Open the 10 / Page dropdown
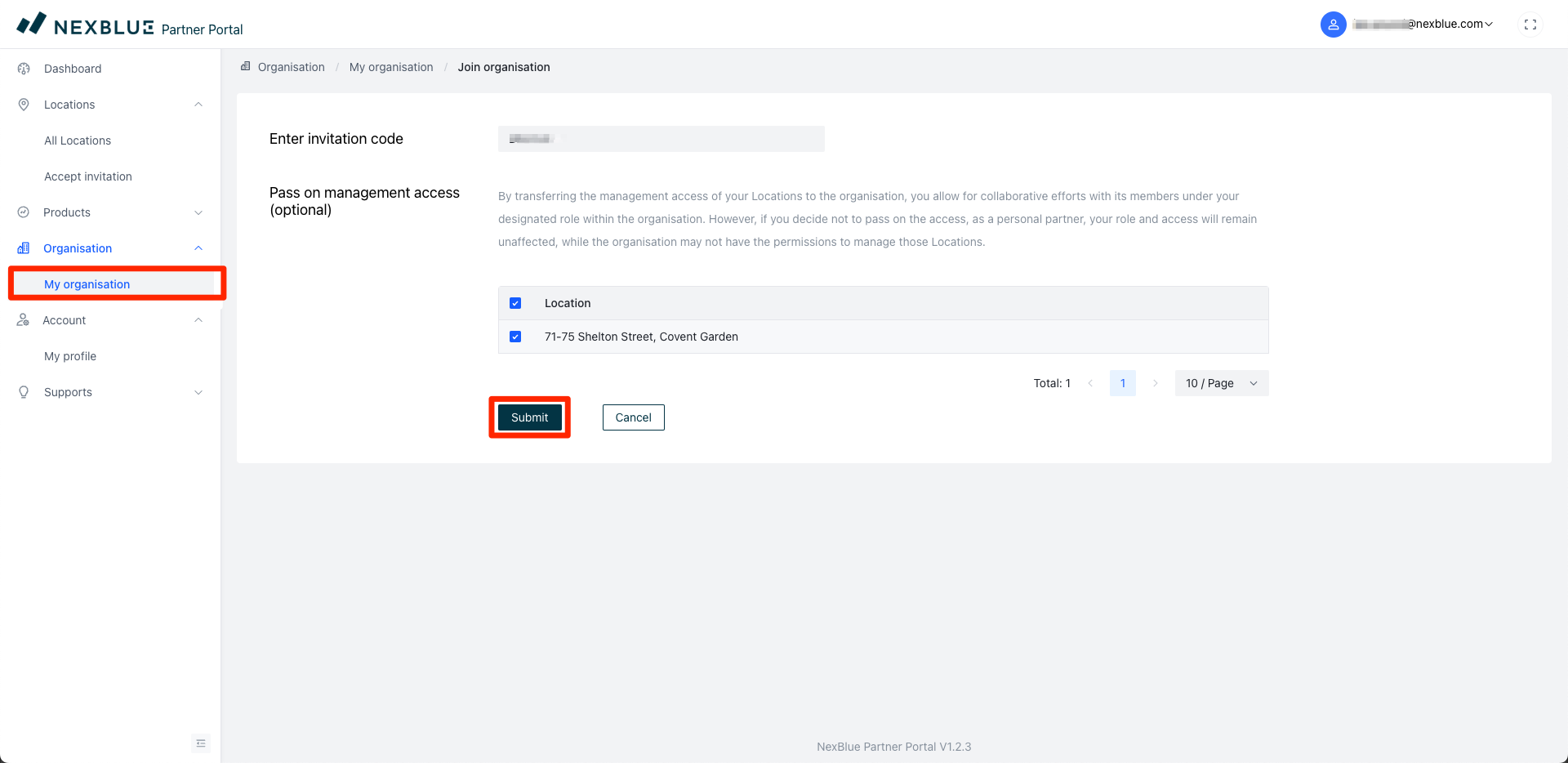The width and height of the screenshot is (1568, 763). [x=1221, y=383]
